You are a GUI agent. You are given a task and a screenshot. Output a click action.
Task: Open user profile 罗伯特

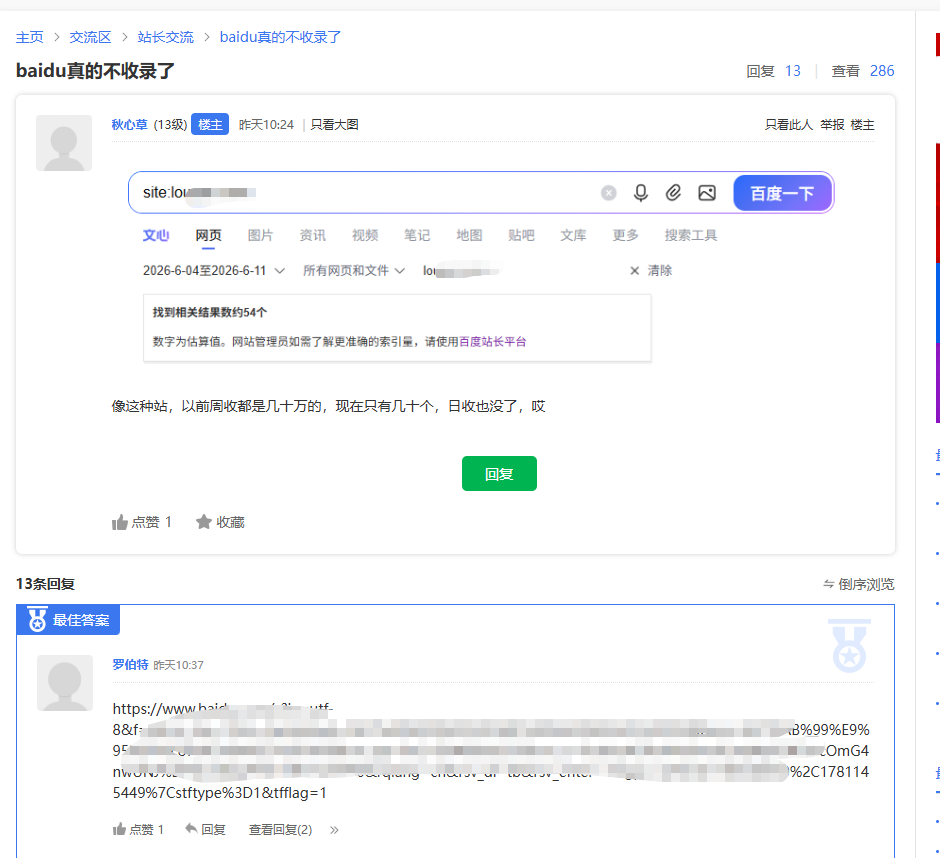coord(130,664)
